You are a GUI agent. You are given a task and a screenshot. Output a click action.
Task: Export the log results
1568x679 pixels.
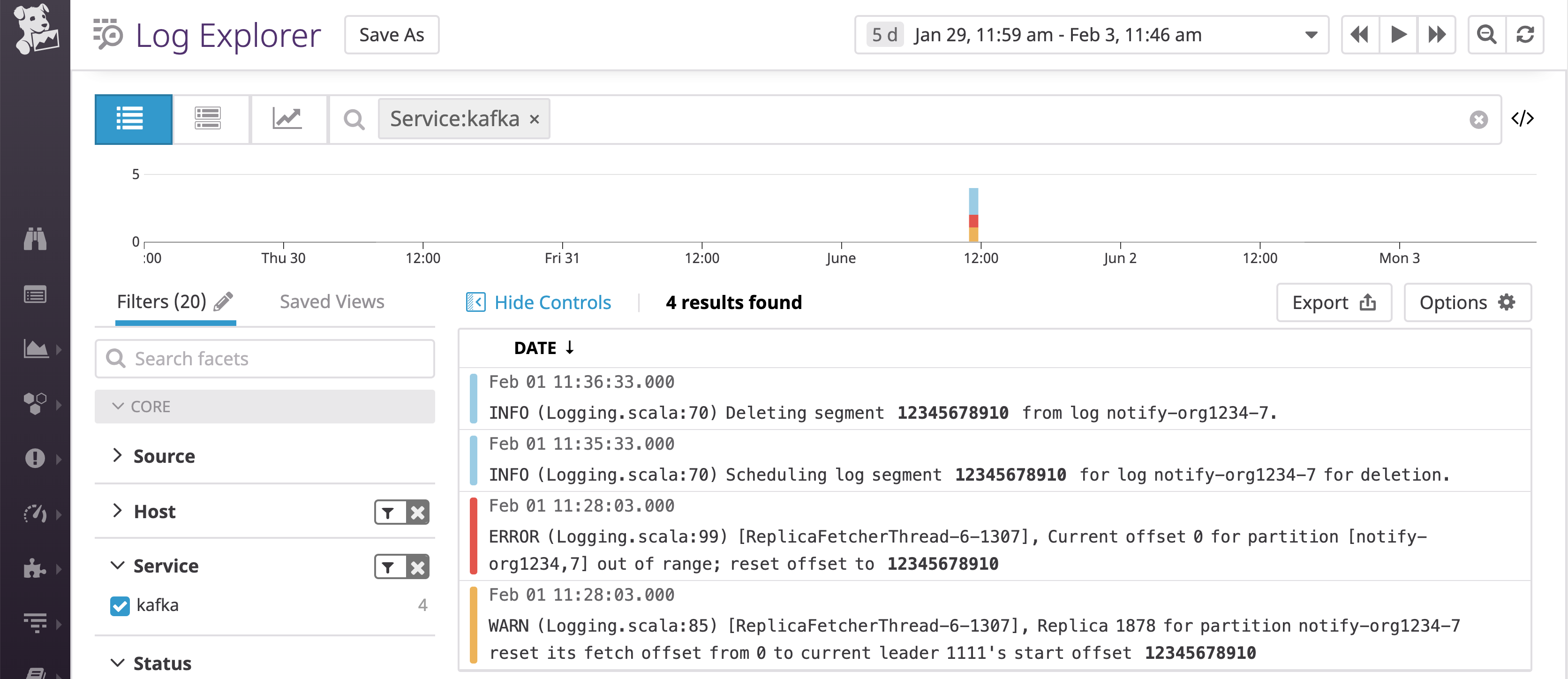[1334, 302]
